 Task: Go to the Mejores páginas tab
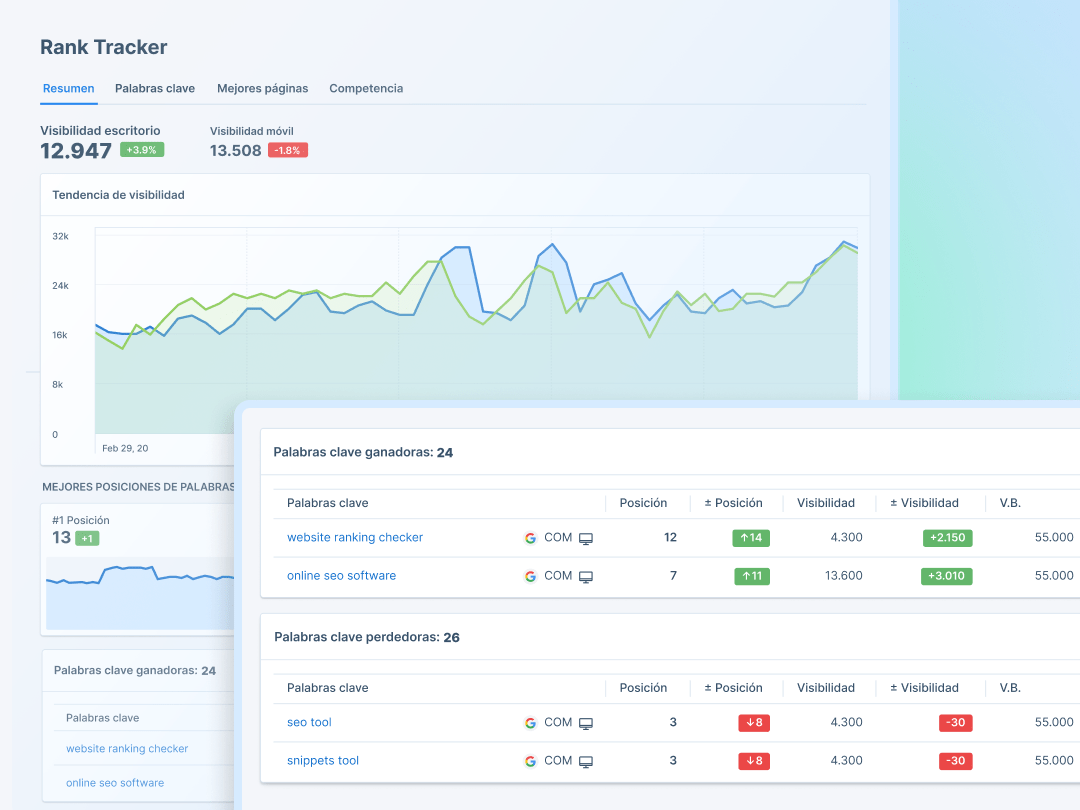tap(262, 89)
